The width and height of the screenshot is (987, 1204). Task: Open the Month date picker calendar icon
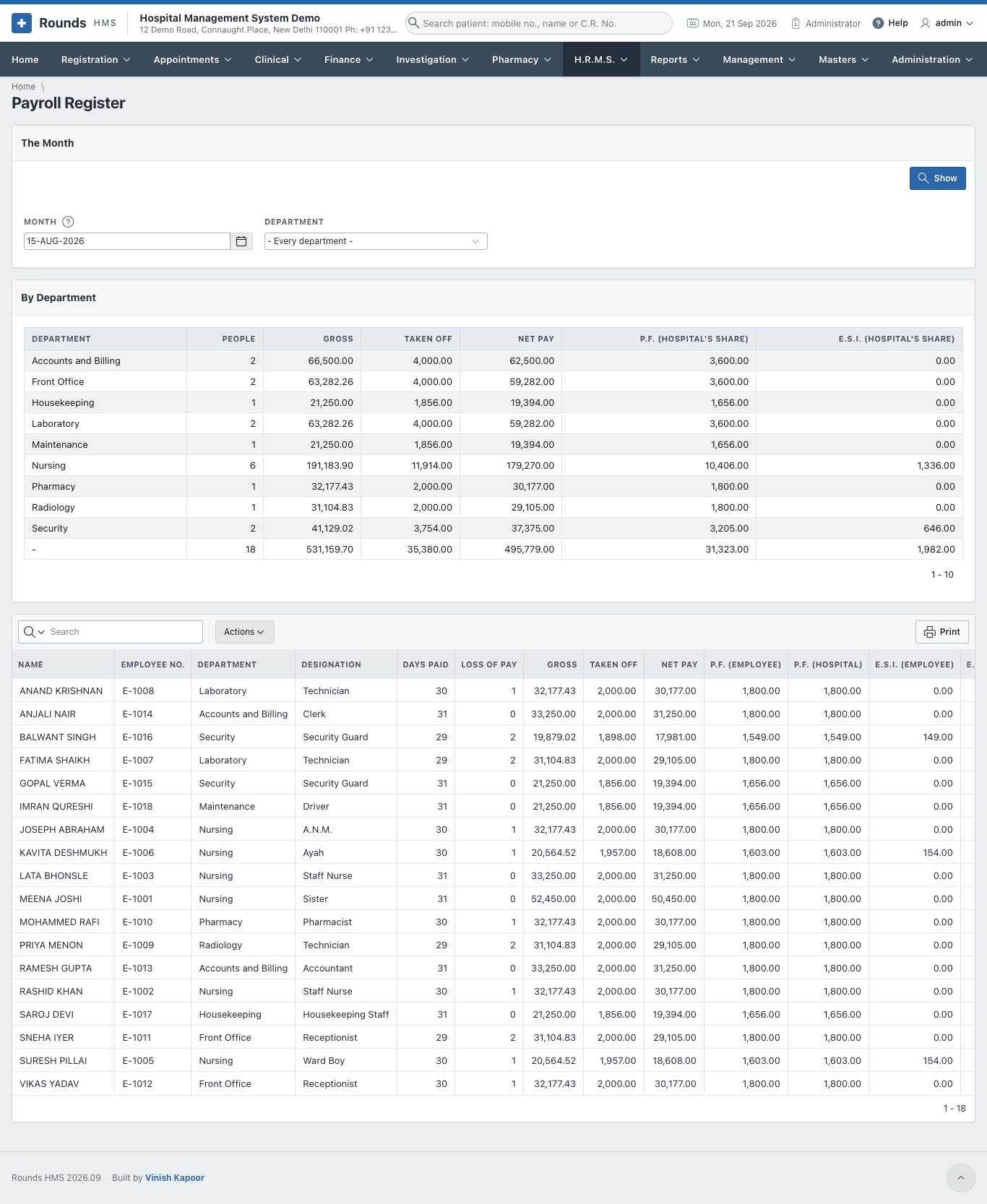point(241,241)
